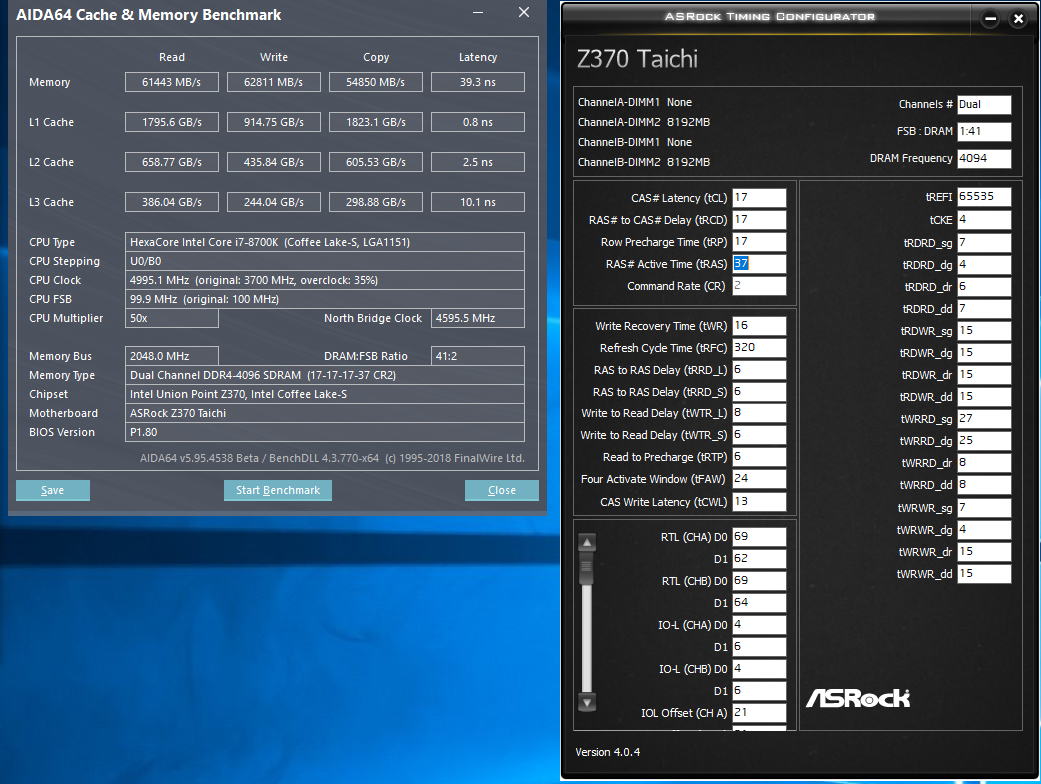Click the RTL (CHB) D0 field

pyautogui.click(x=759, y=581)
